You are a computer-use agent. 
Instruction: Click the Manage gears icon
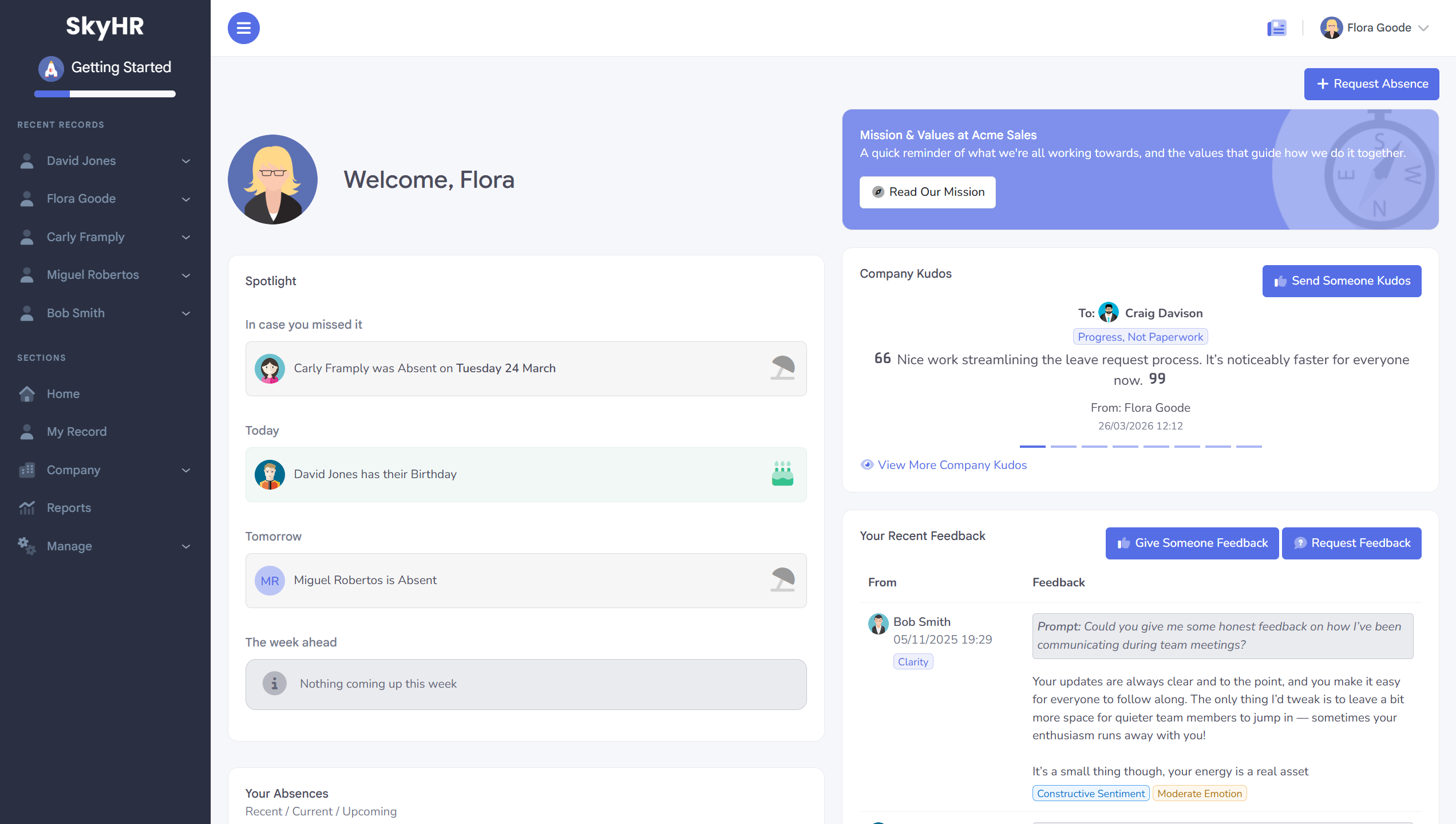[x=27, y=546]
